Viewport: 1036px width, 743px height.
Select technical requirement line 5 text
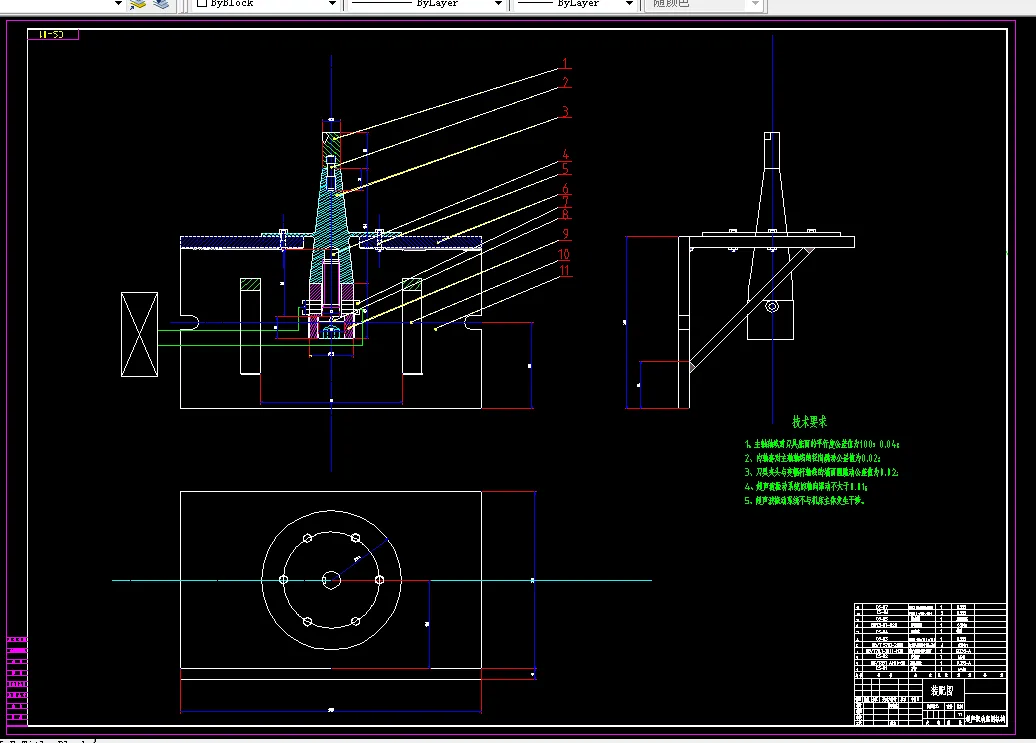click(804, 501)
